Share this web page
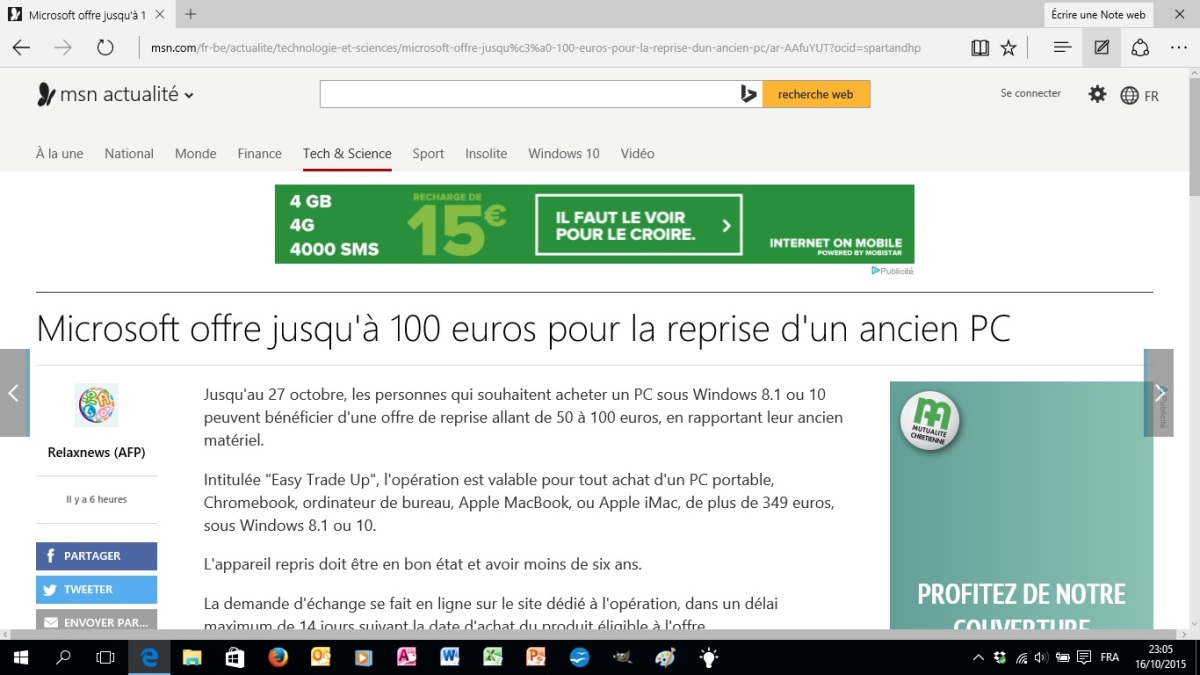Screen dimensions: 1200x675 tap(1140, 47)
